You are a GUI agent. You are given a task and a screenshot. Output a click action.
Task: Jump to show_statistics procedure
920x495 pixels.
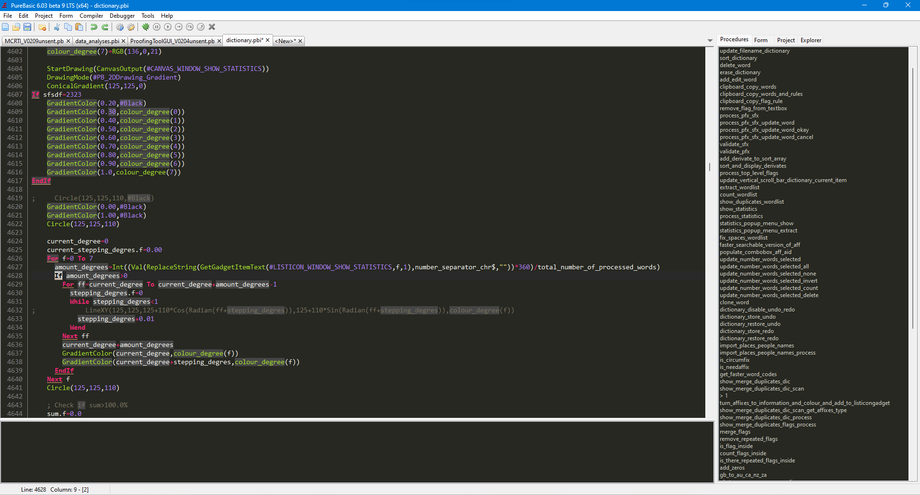(738, 209)
